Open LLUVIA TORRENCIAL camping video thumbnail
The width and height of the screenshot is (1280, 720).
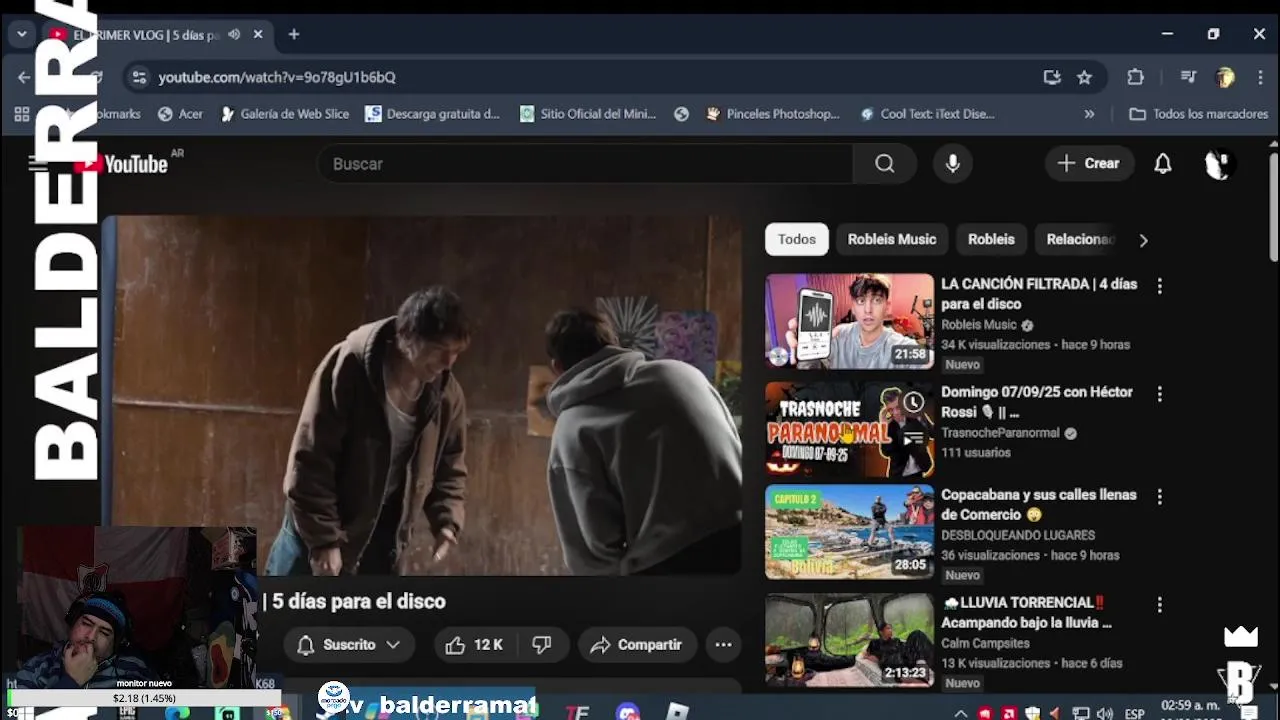849,640
